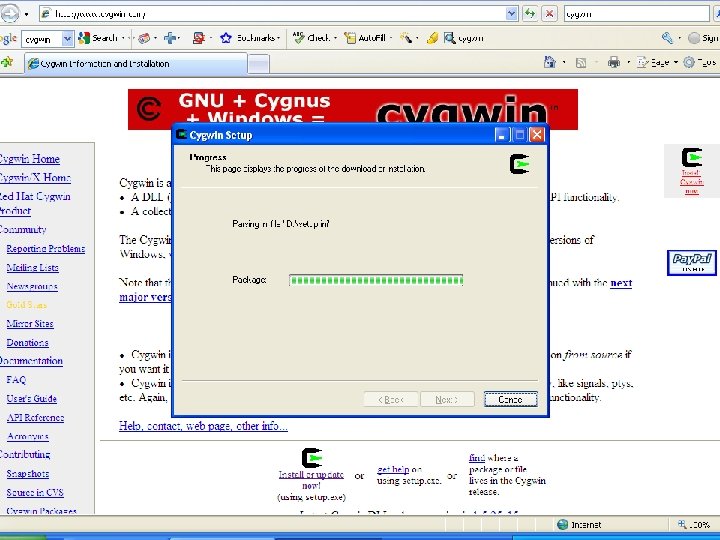Select the Cygwin Information and Installation tab

(136, 63)
